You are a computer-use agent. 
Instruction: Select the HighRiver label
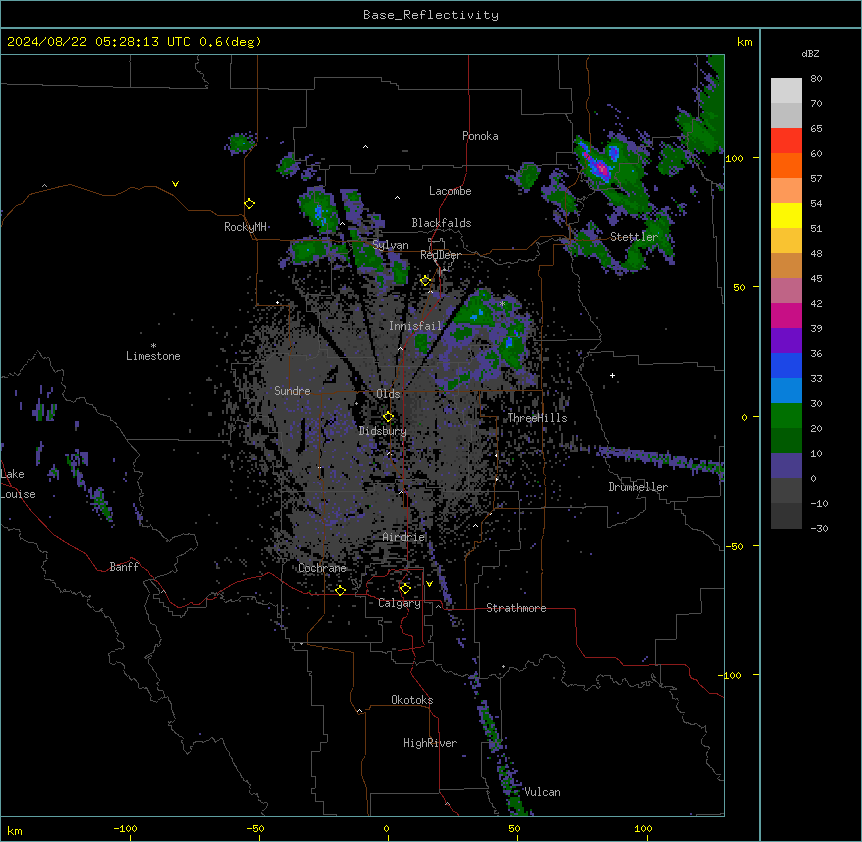pos(430,743)
